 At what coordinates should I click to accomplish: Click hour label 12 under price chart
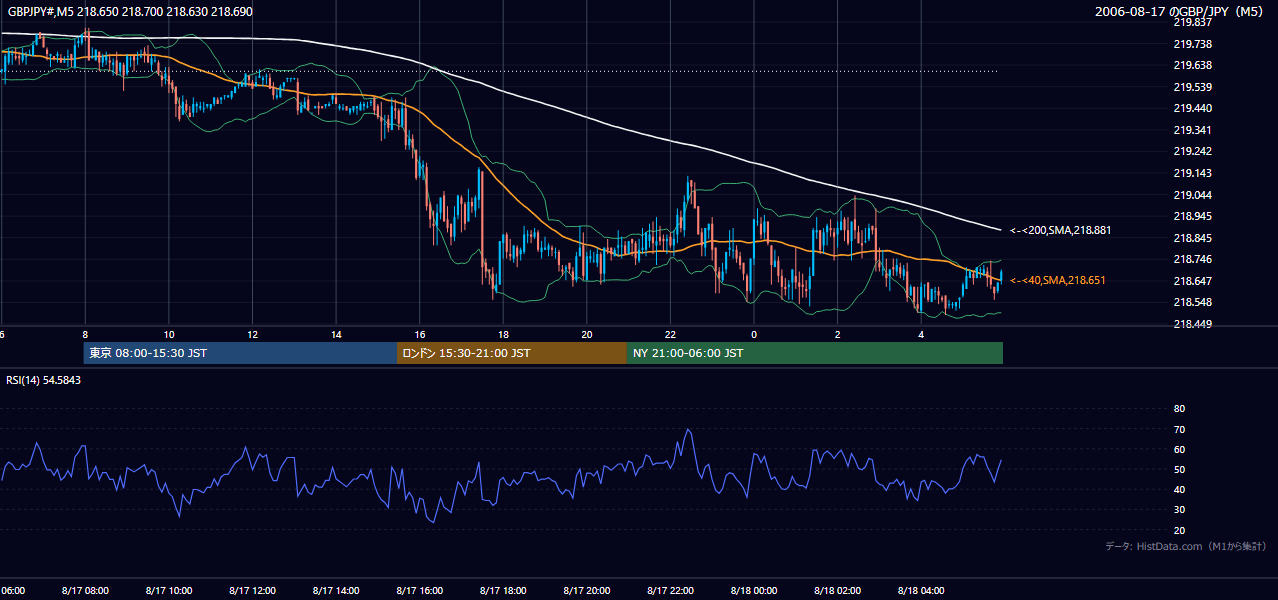[x=253, y=334]
